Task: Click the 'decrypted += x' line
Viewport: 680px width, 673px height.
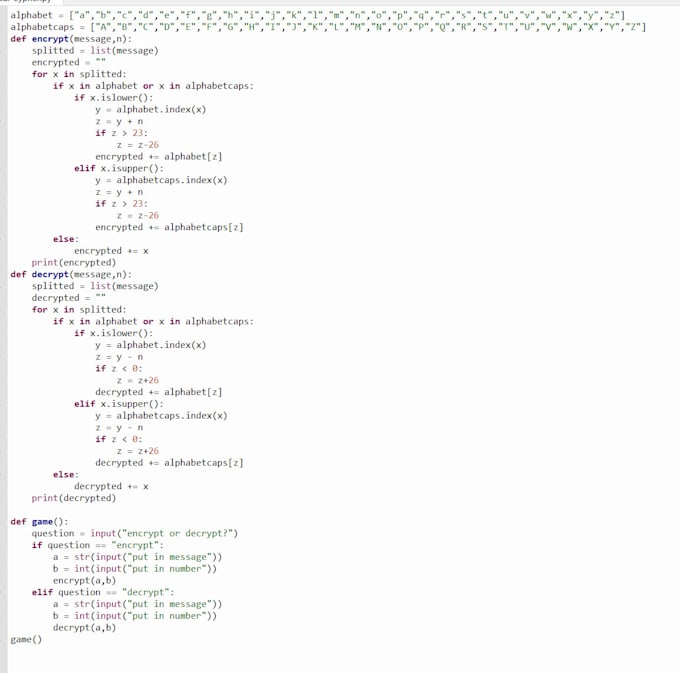Action: [x=111, y=487]
